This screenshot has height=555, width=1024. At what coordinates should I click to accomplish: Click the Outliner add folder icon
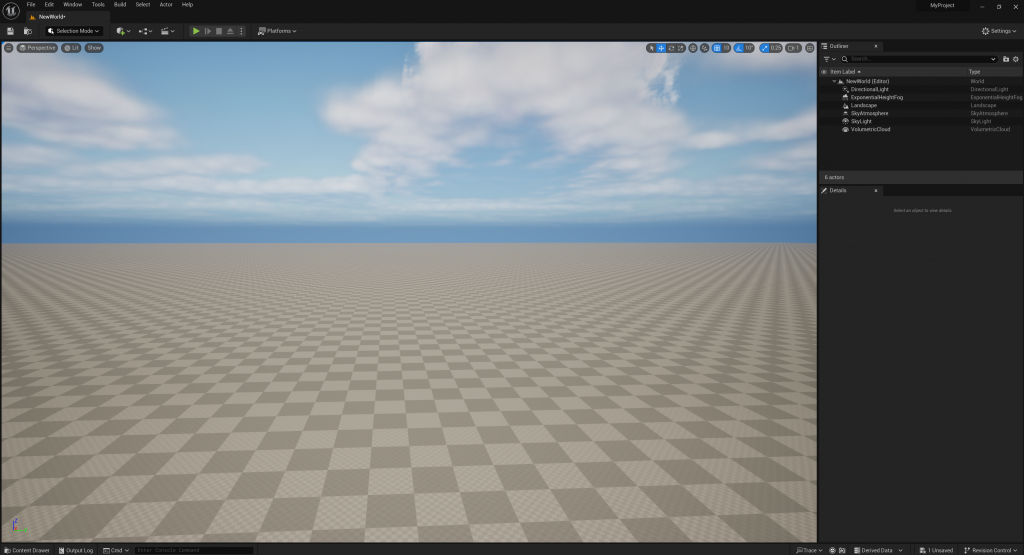pyautogui.click(x=1006, y=59)
